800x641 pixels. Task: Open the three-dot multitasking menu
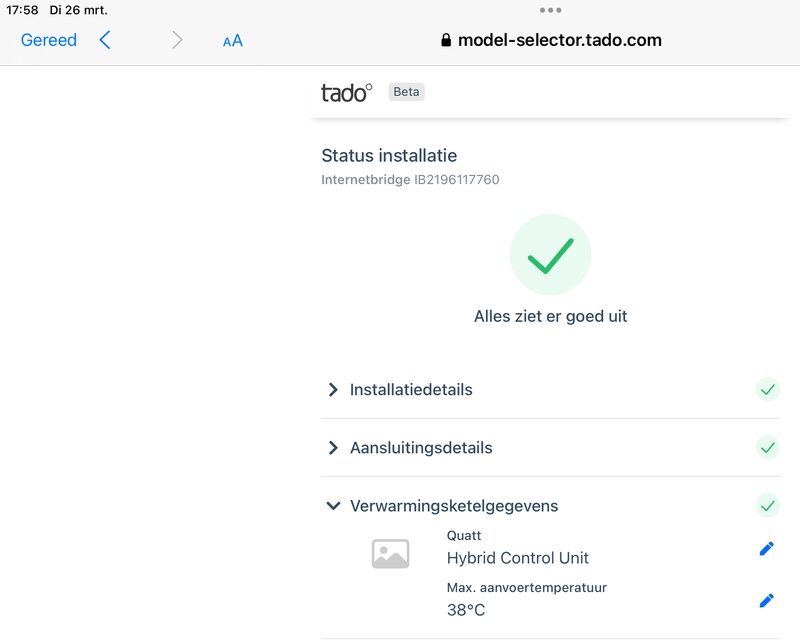pyautogui.click(x=550, y=10)
